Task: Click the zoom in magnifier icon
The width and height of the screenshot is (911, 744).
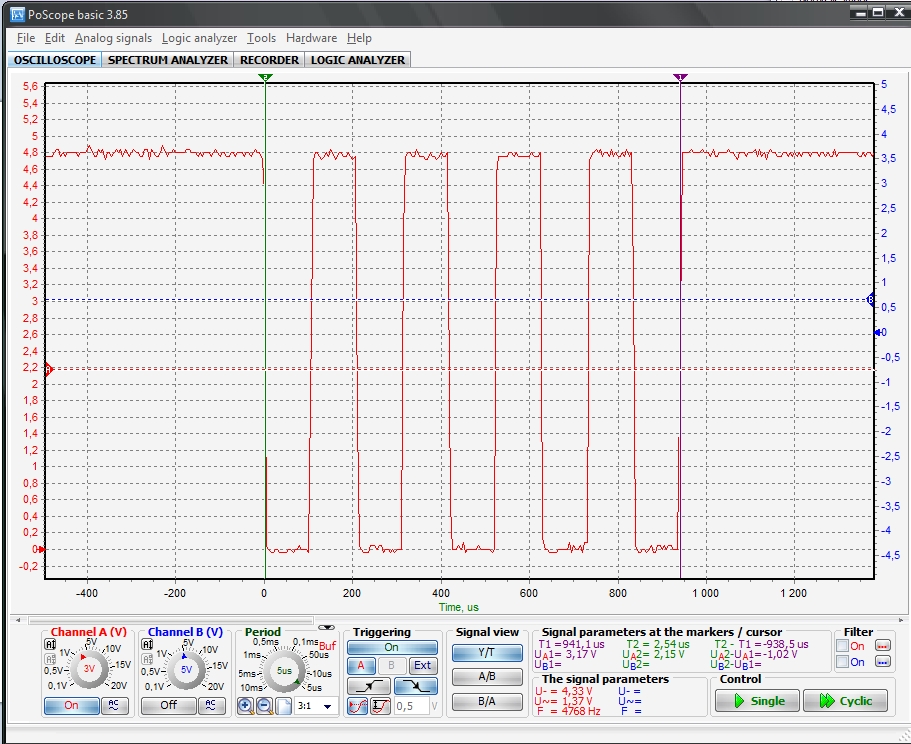Action: pyautogui.click(x=245, y=706)
